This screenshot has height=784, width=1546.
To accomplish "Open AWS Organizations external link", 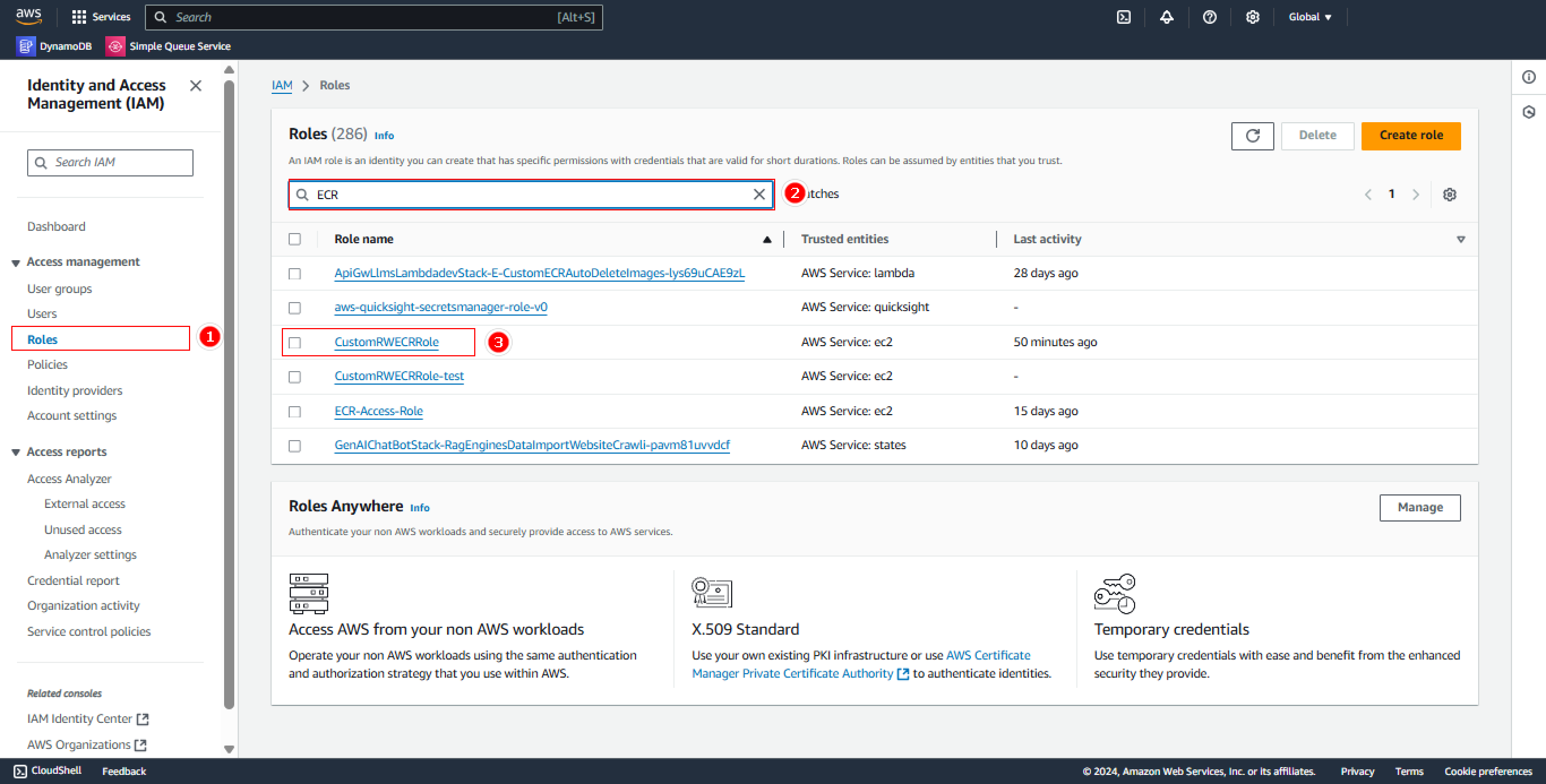I will [87, 744].
